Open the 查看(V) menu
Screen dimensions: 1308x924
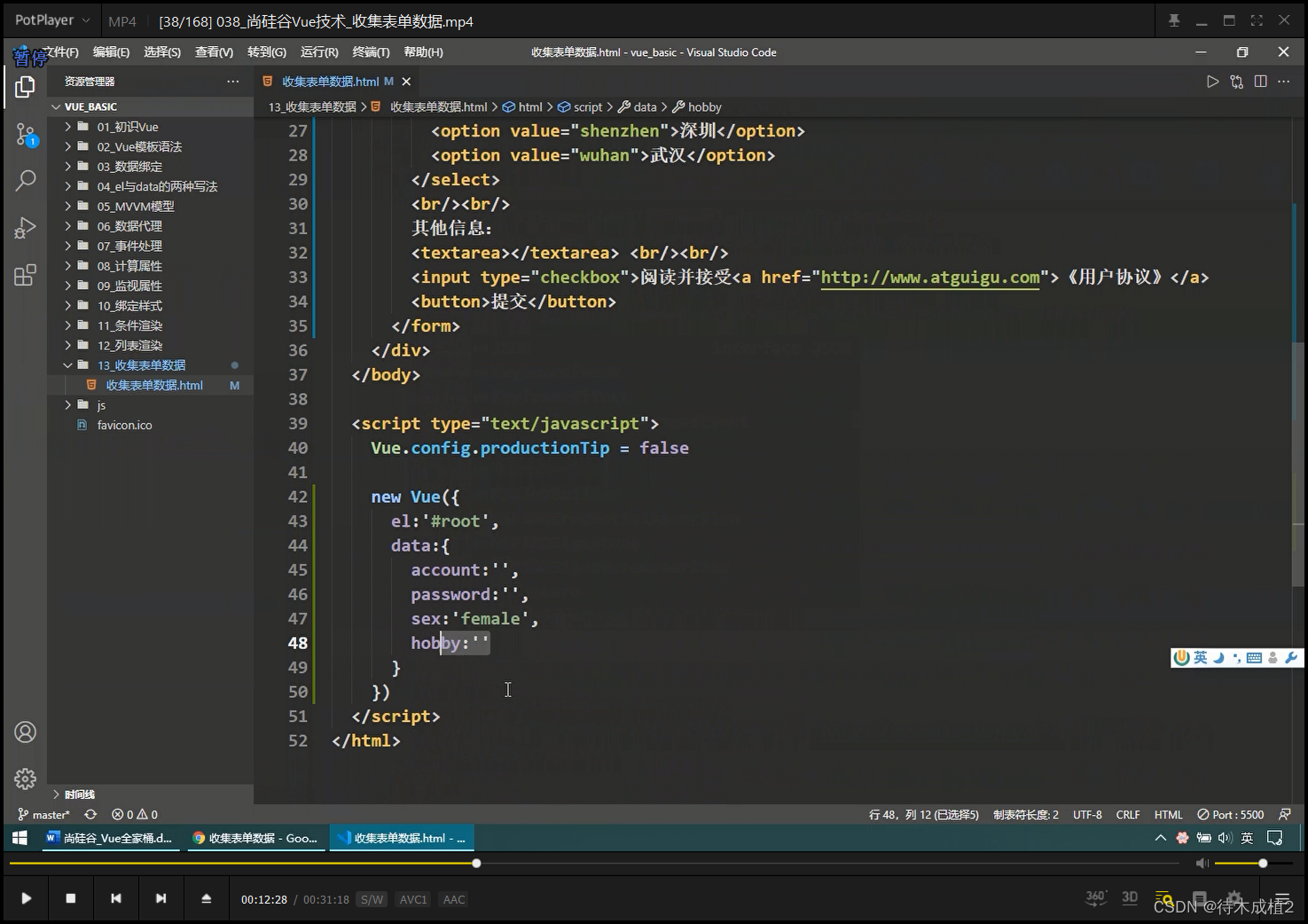click(214, 52)
